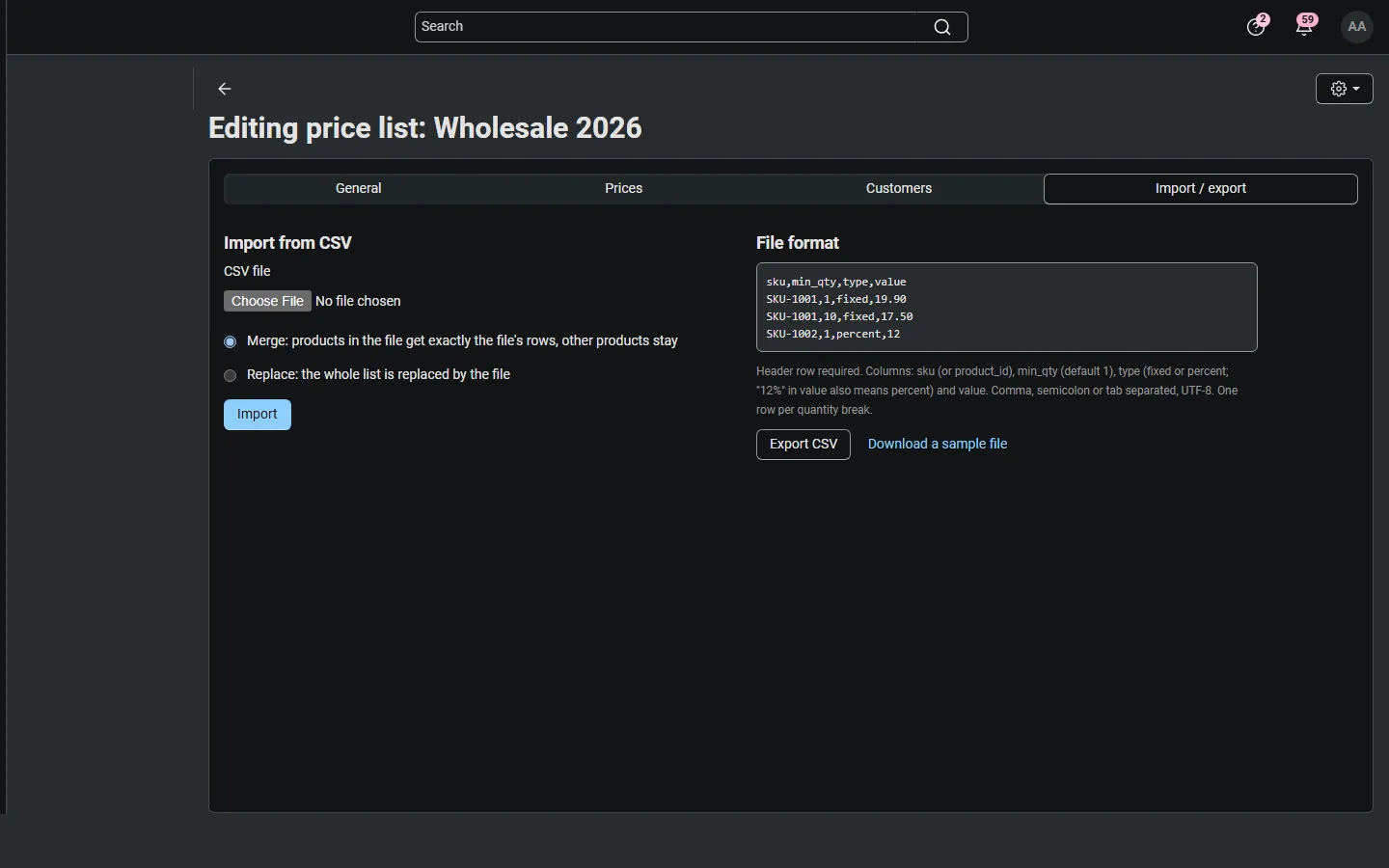The width and height of the screenshot is (1389, 868).
Task: Click the back arrow icon
Action: 225,89
